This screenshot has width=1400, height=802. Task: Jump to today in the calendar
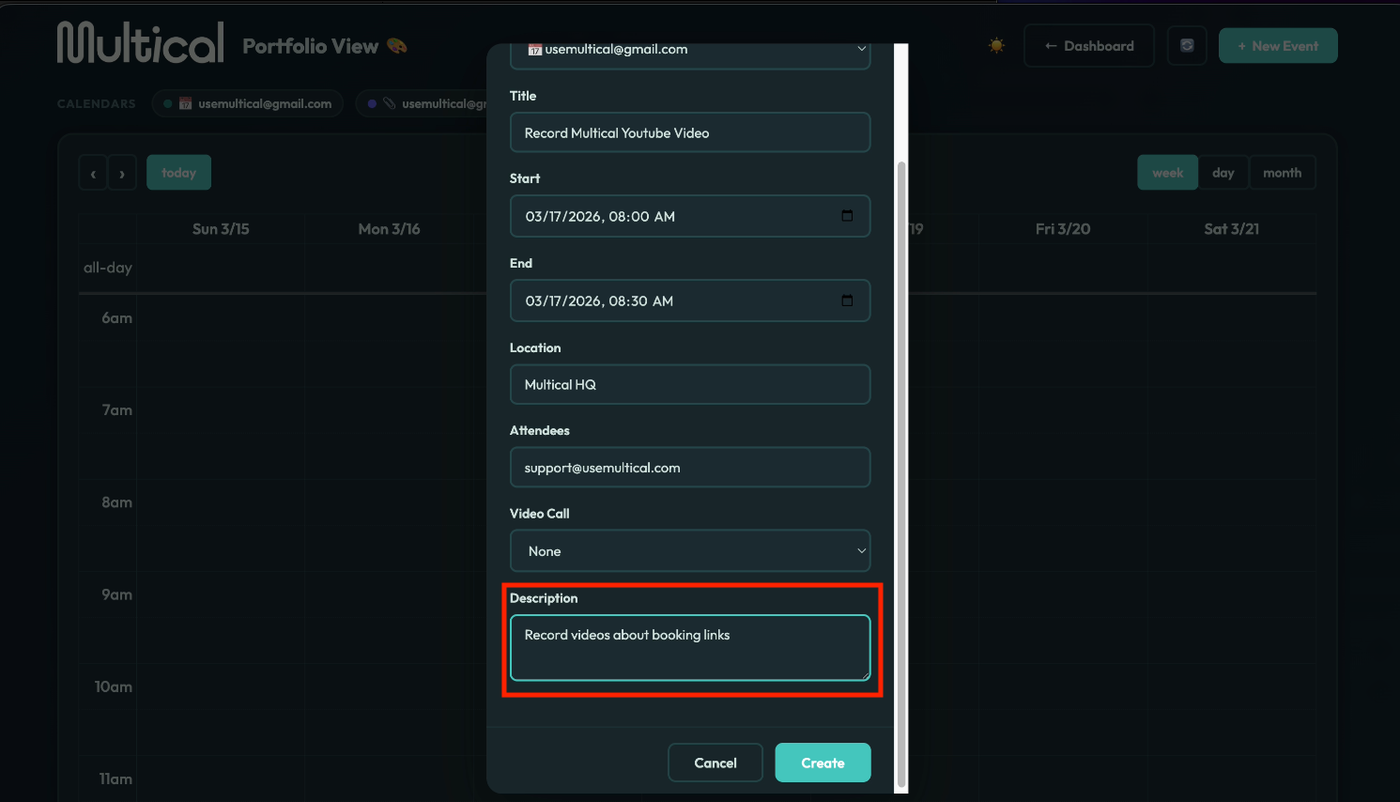[x=179, y=173]
